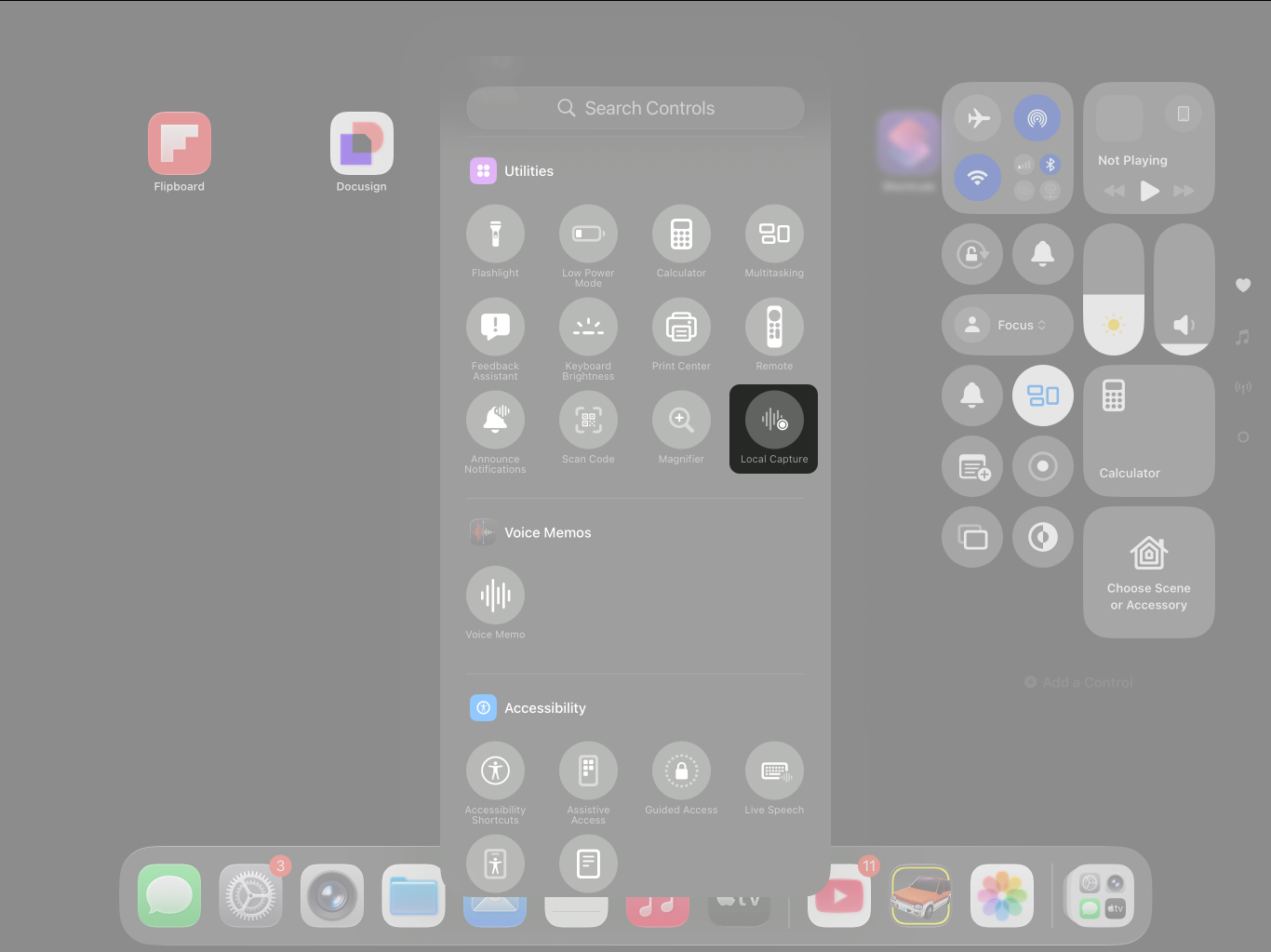Select the Print Center control

681,327
